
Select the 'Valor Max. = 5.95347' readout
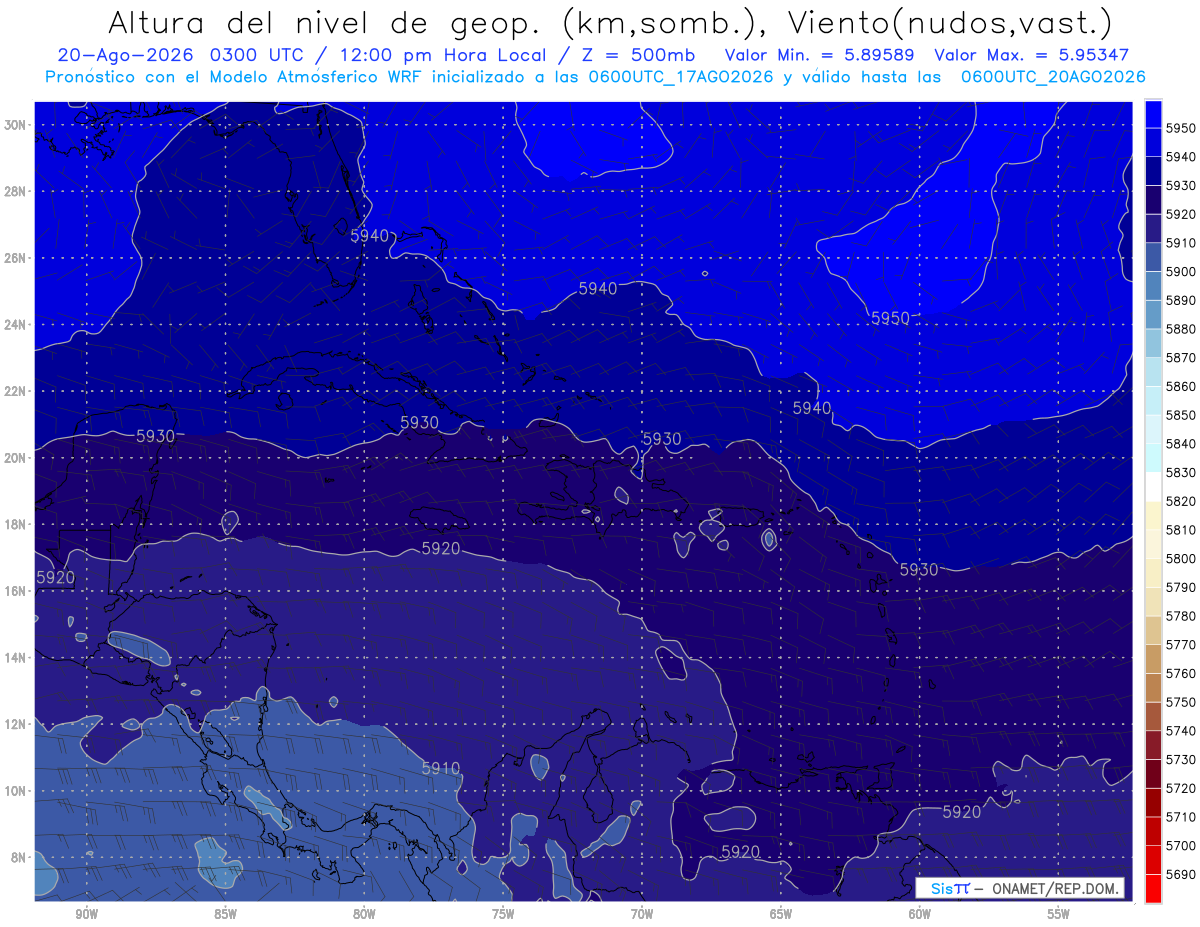pos(1030,55)
